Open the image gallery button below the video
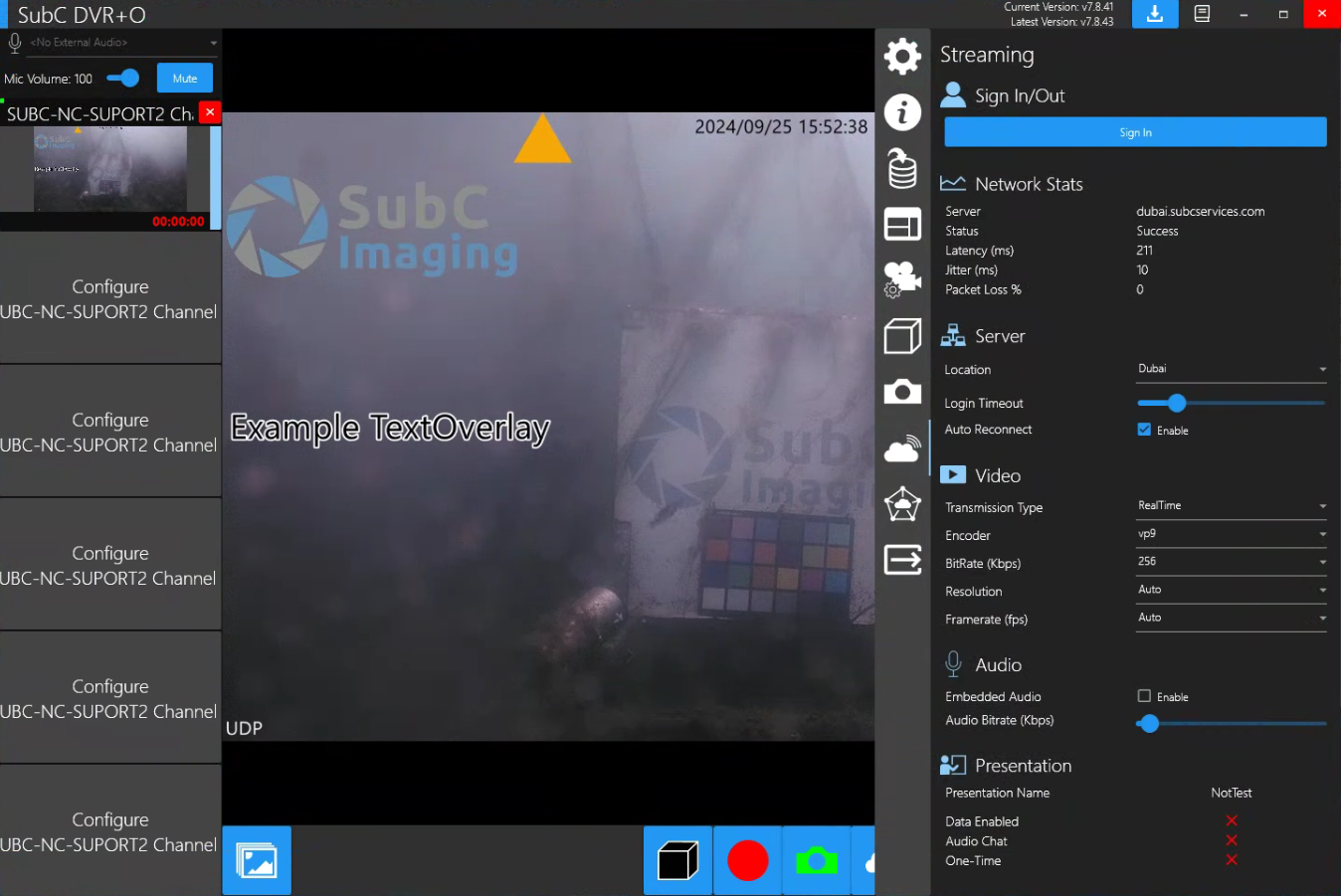Screen dimensions: 1341x896 257,860
